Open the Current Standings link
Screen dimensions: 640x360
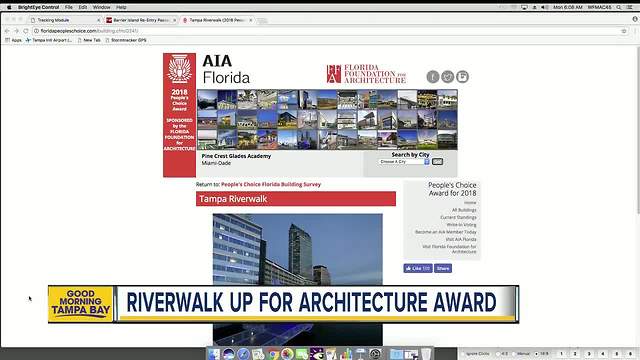point(458,217)
